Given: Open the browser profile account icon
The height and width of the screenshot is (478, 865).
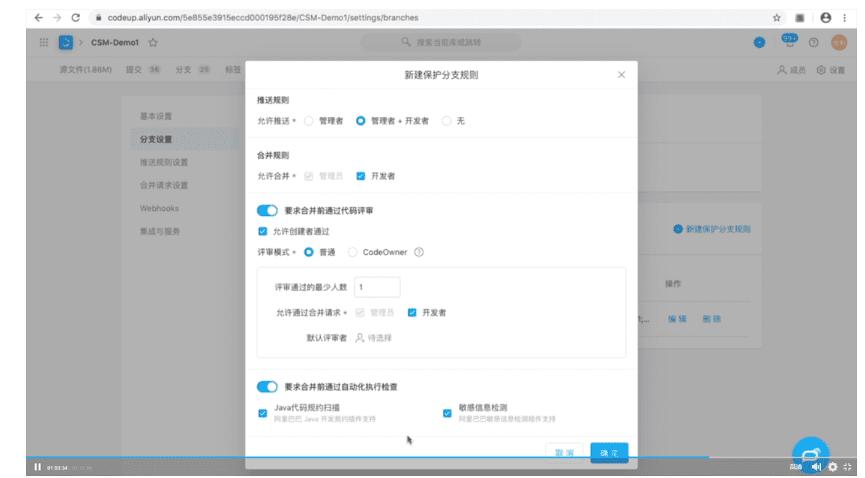Looking at the screenshot, I should pyautogui.click(x=825, y=18).
